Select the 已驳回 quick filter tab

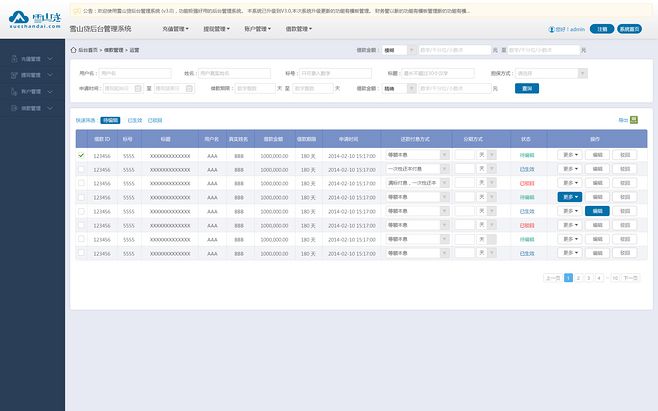coord(155,120)
